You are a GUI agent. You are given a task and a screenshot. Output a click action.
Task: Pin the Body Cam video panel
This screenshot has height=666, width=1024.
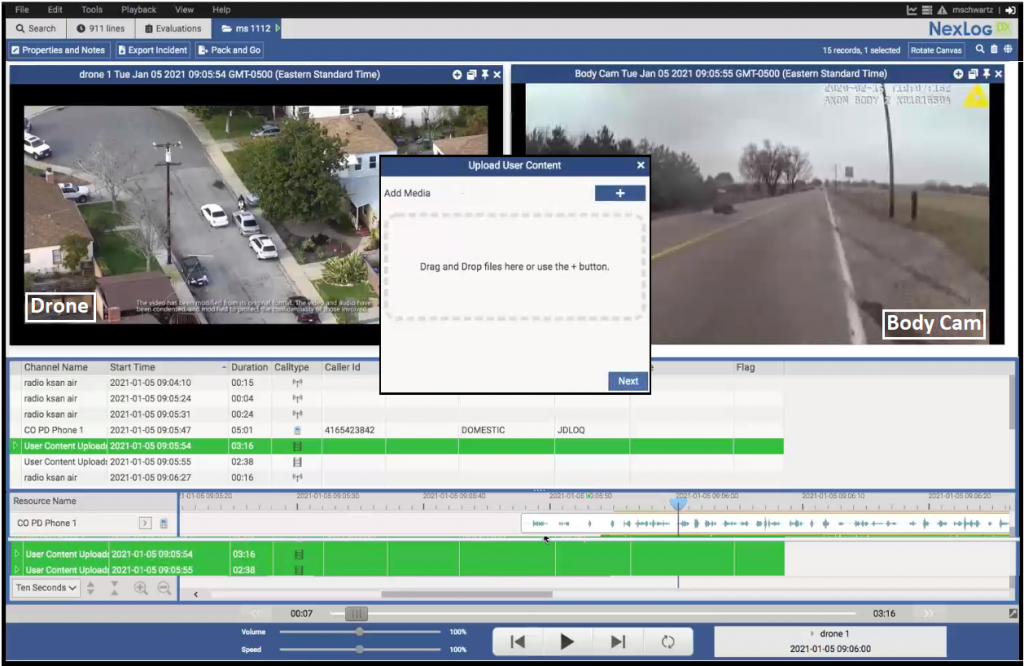tap(986, 74)
